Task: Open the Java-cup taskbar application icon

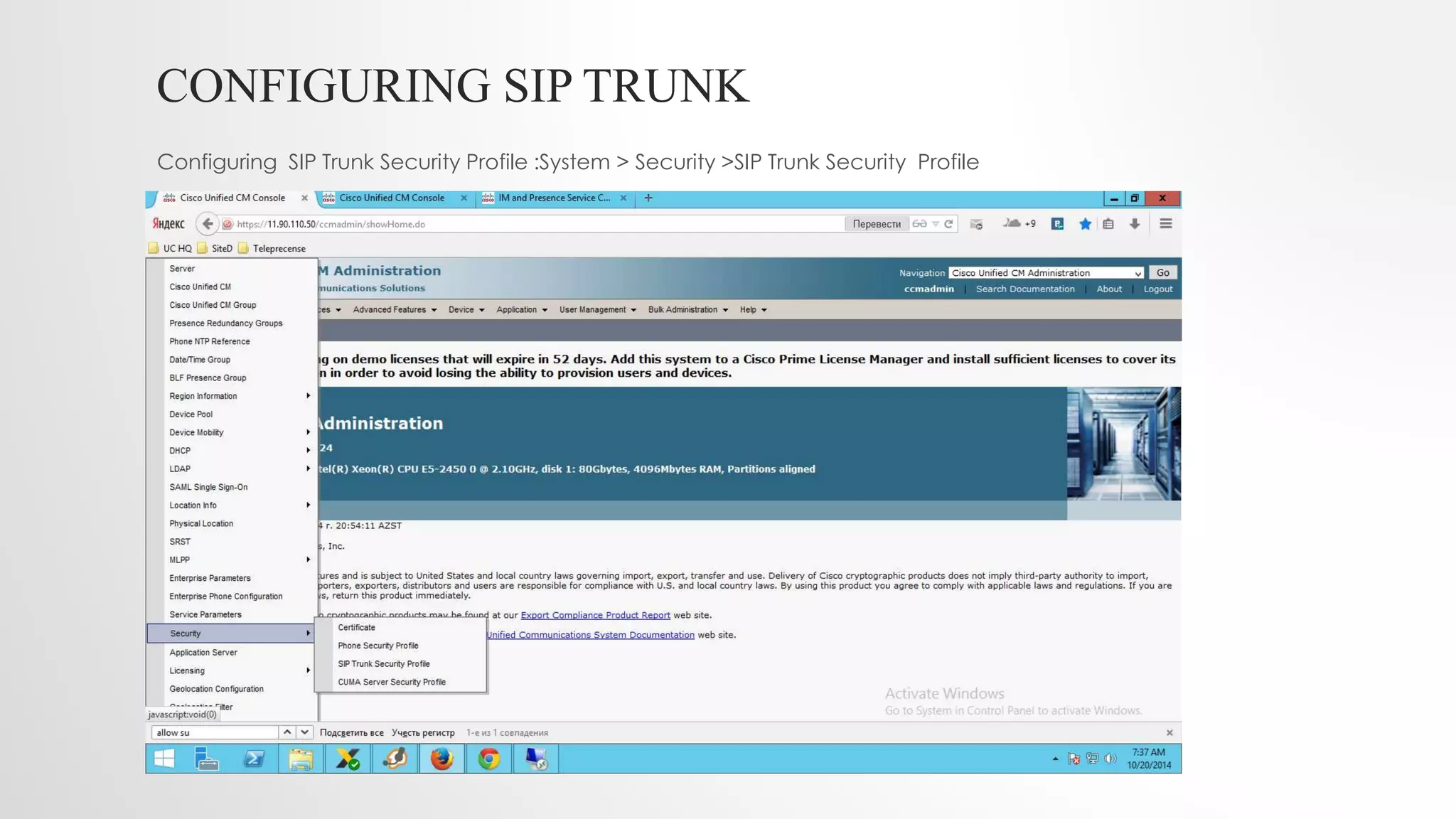Action: (395, 759)
